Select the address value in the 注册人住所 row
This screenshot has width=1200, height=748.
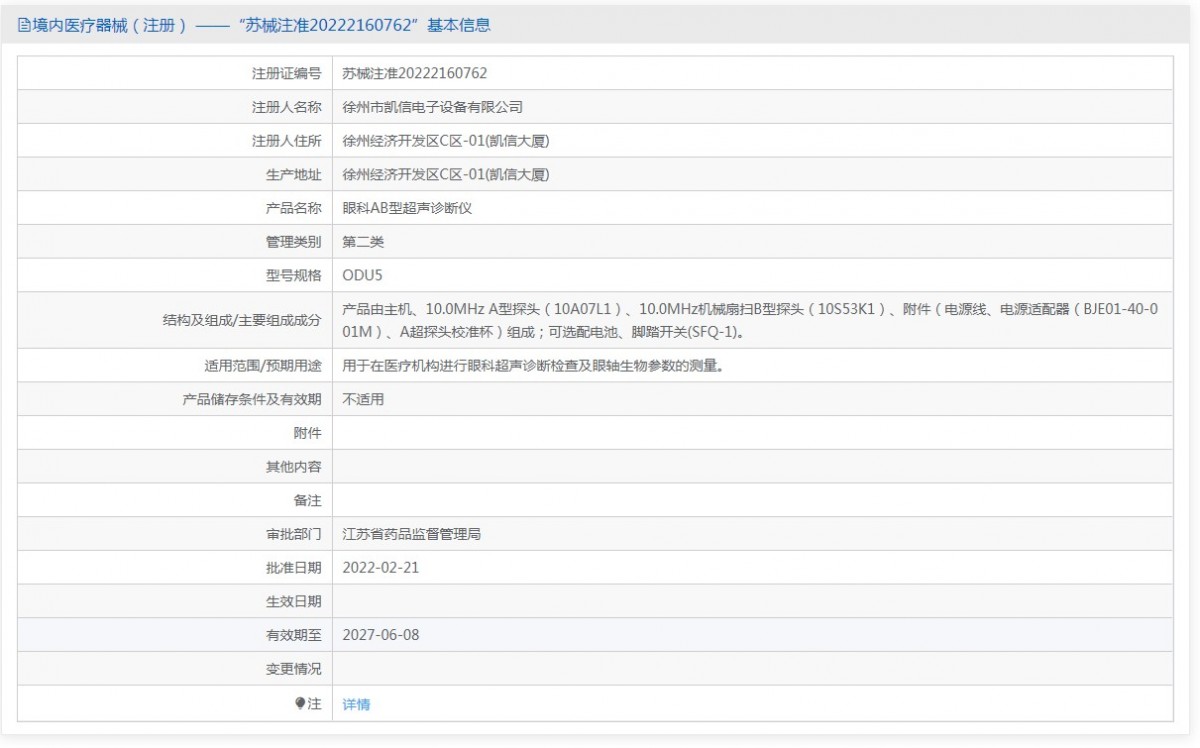click(446, 141)
